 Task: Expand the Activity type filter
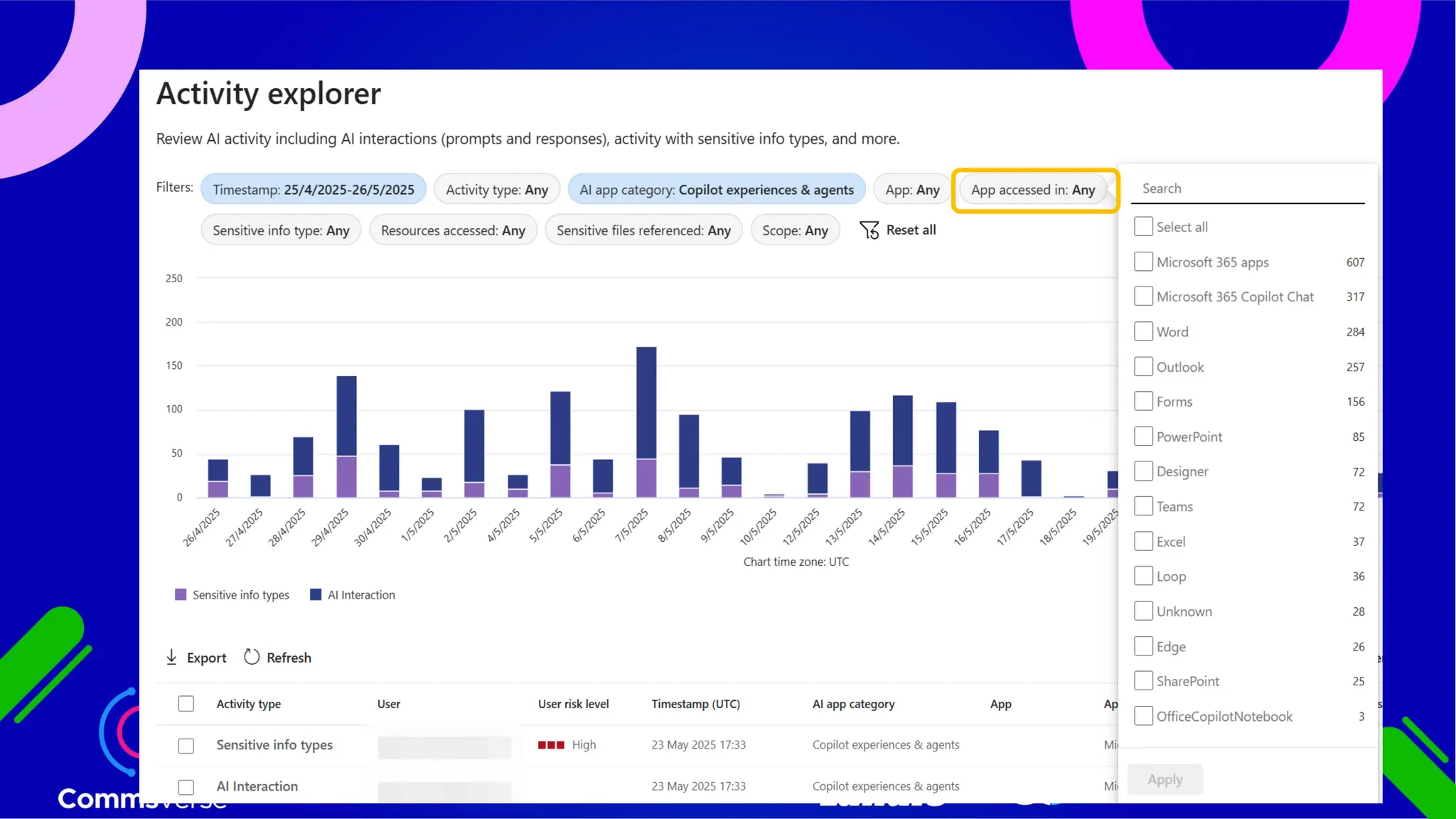pyautogui.click(x=496, y=190)
